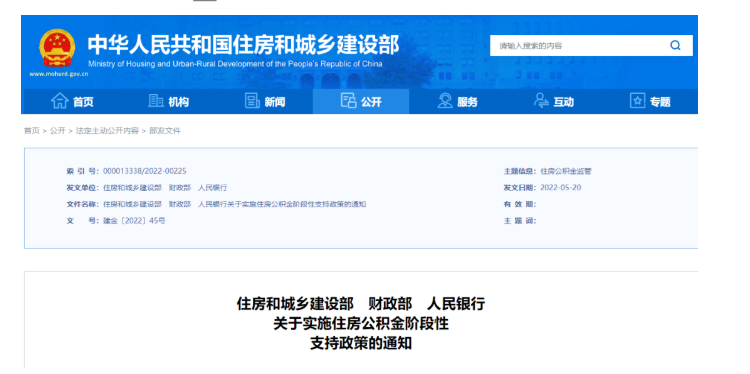Click the site title 中华人民共和国住房和城乡建设部

243,45
